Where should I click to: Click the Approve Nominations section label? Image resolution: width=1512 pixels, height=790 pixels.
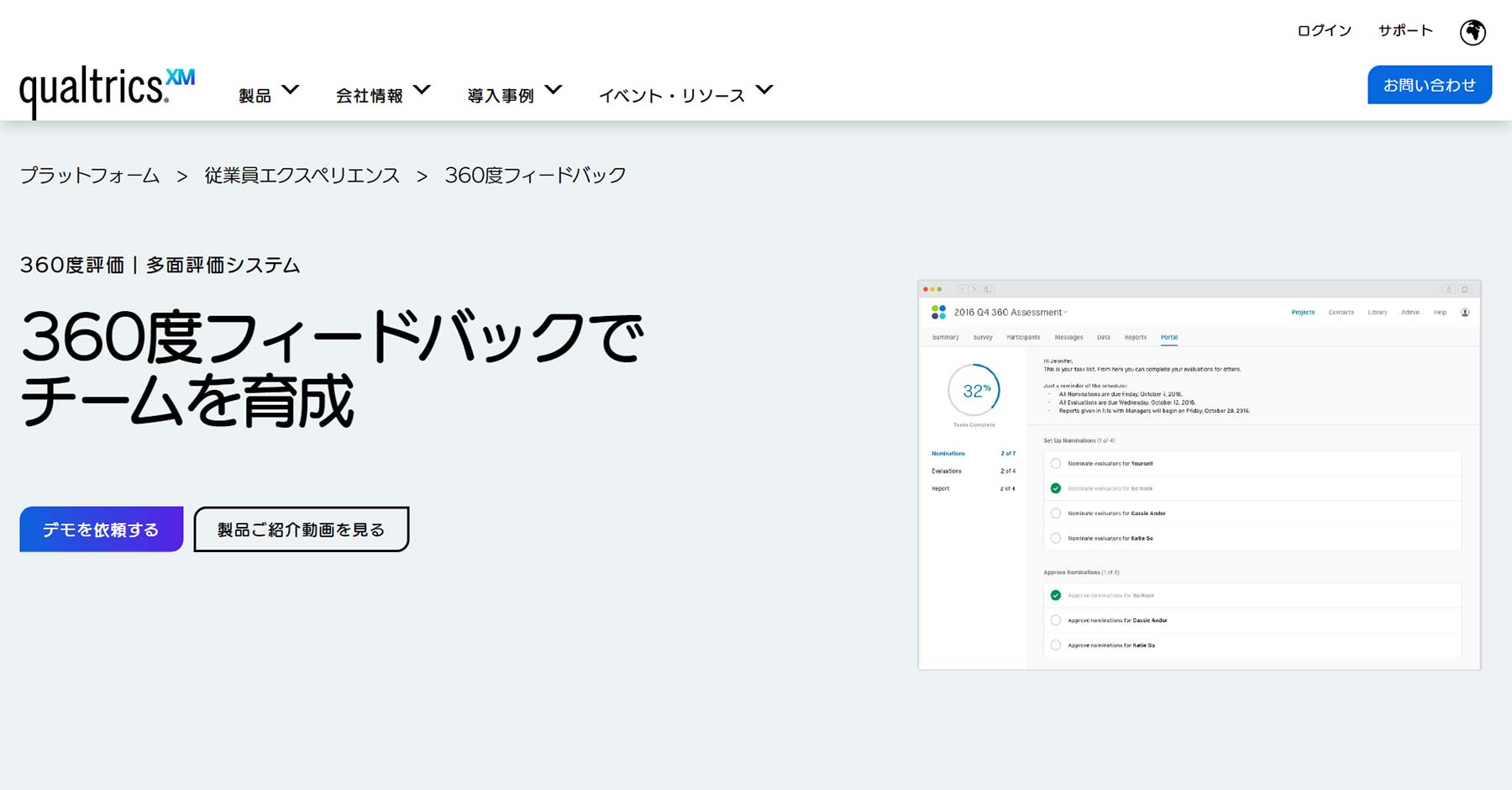[1081, 573]
